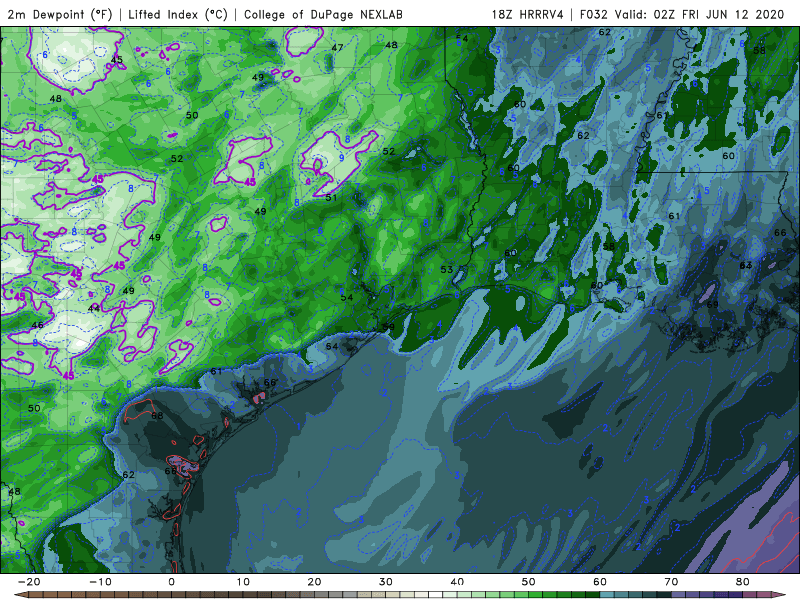
Task: Click the 80 tick label on color scale
Action: pos(743,582)
